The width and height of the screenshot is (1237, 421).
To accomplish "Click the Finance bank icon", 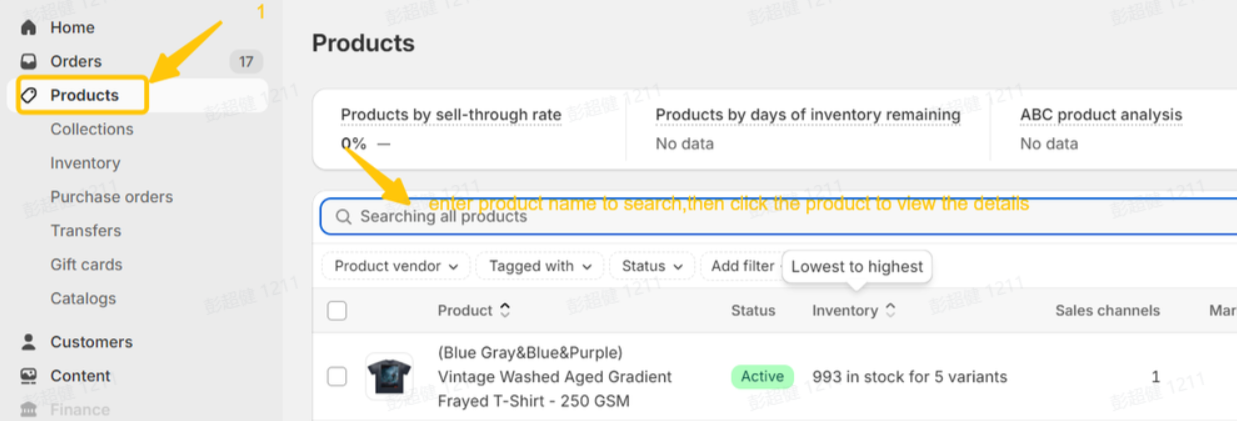I will (29, 409).
